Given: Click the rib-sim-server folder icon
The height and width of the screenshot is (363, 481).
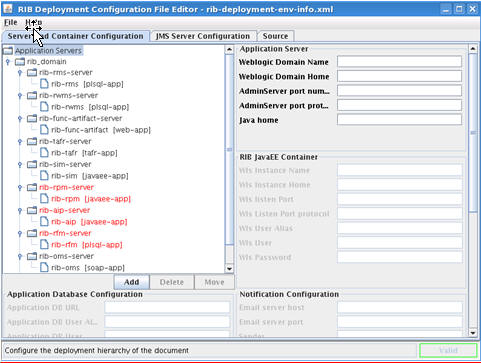Looking at the screenshot, I should click(32, 165).
